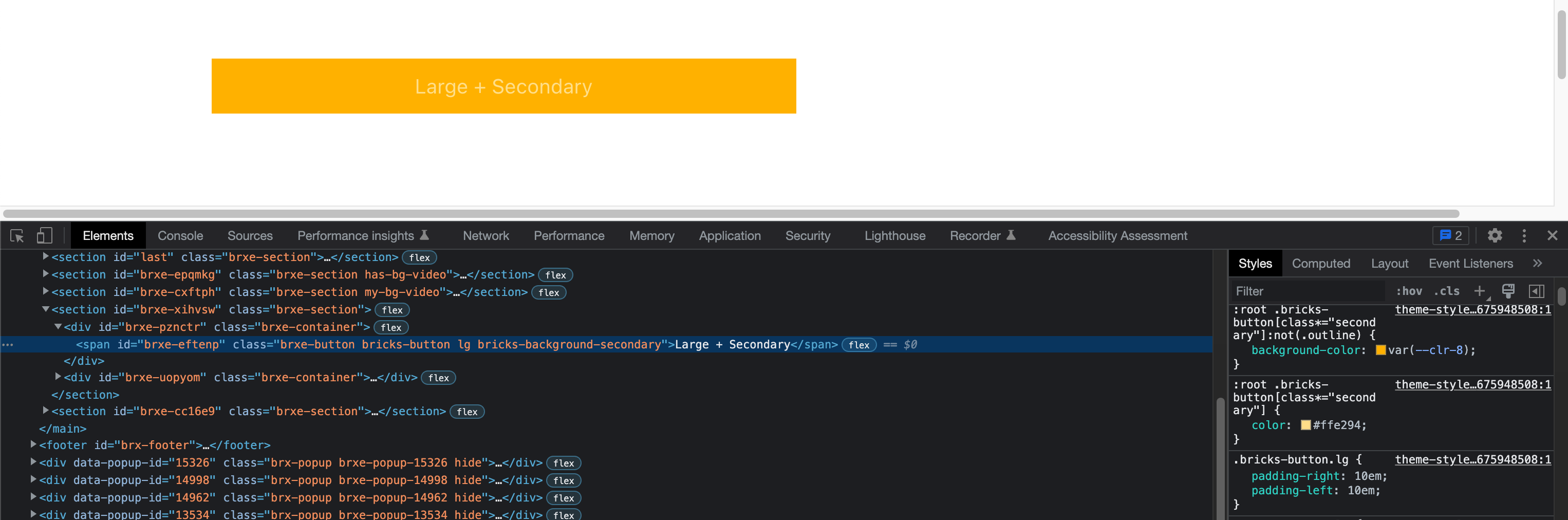Click the Styles Filter input field

coord(1309,291)
